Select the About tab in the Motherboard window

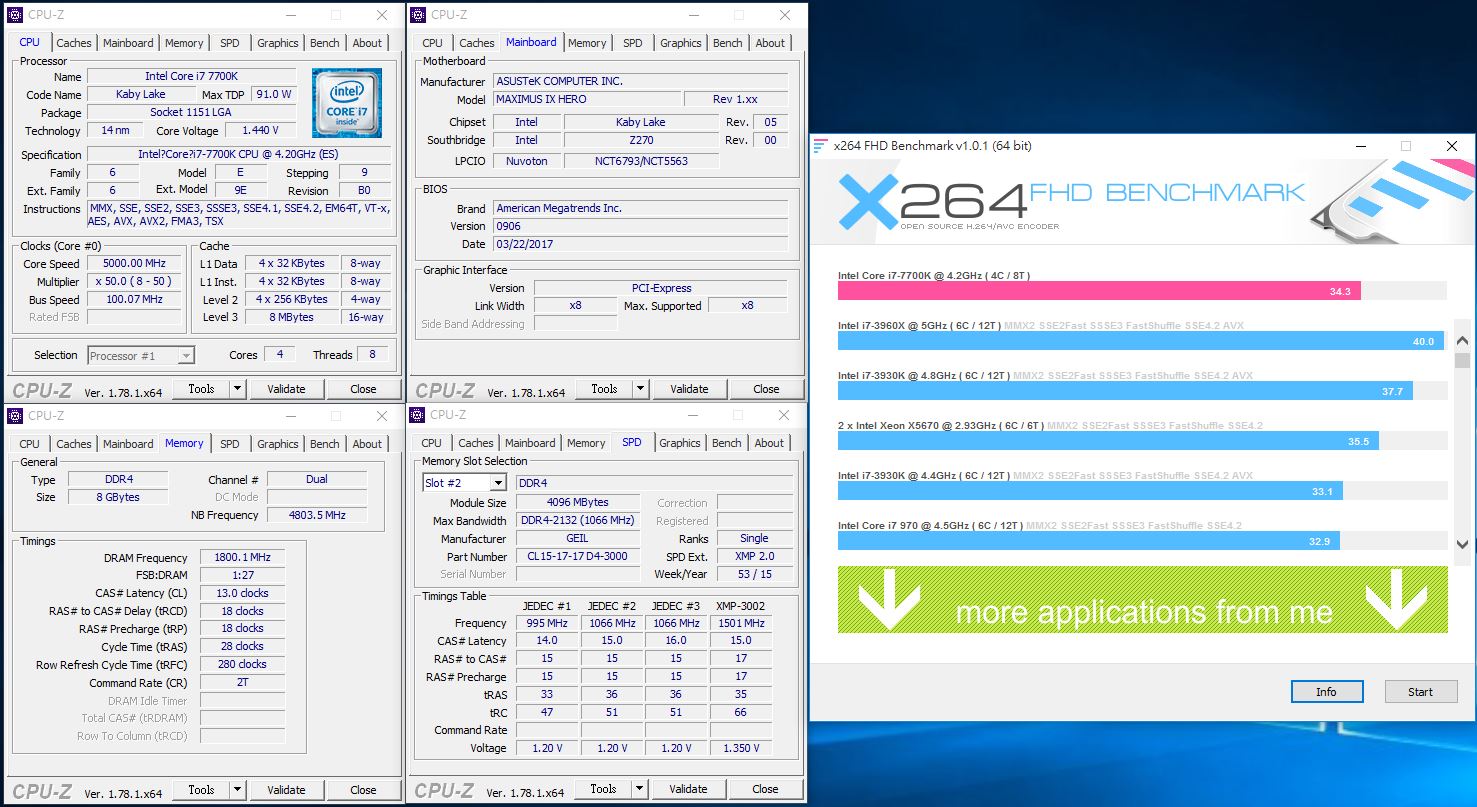coord(770,43)
